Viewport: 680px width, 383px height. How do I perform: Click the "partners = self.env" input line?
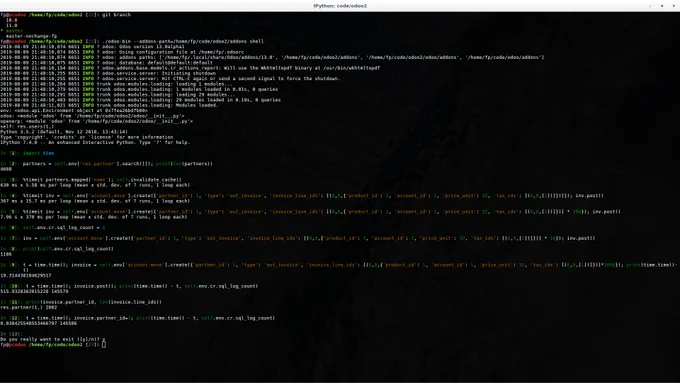[x=107, y=164]
